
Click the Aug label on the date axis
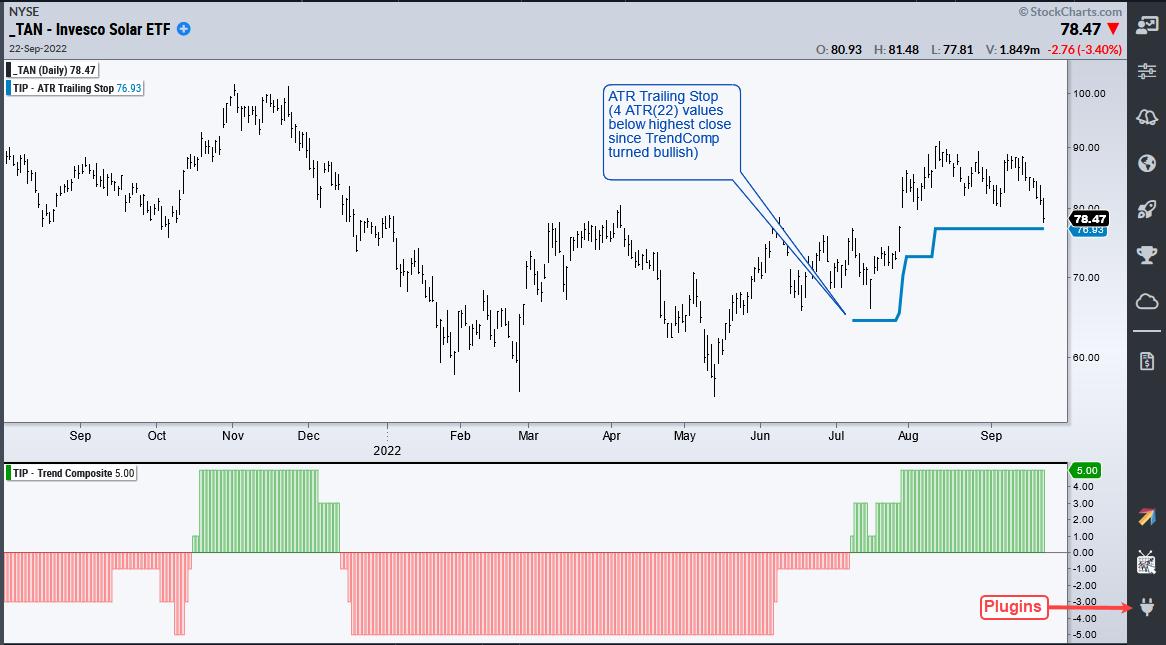pos(907,435)
